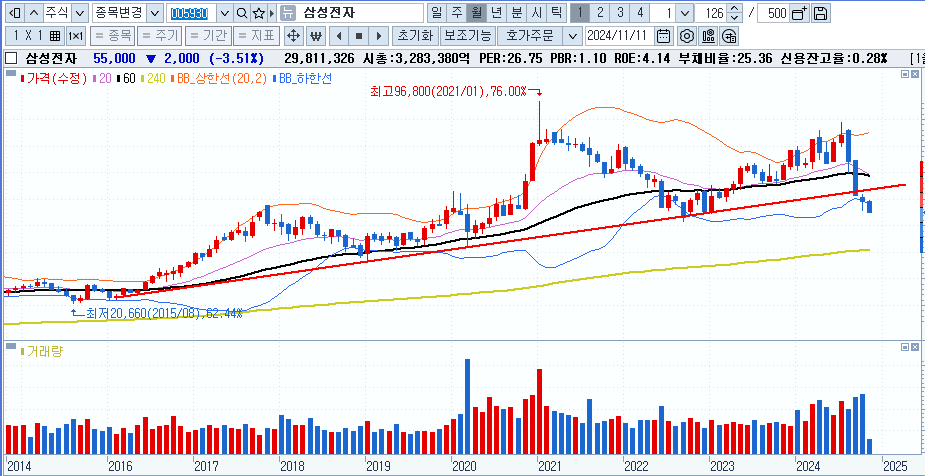
Task: Click the star favorites icon
Action: (x=258, y=13)
